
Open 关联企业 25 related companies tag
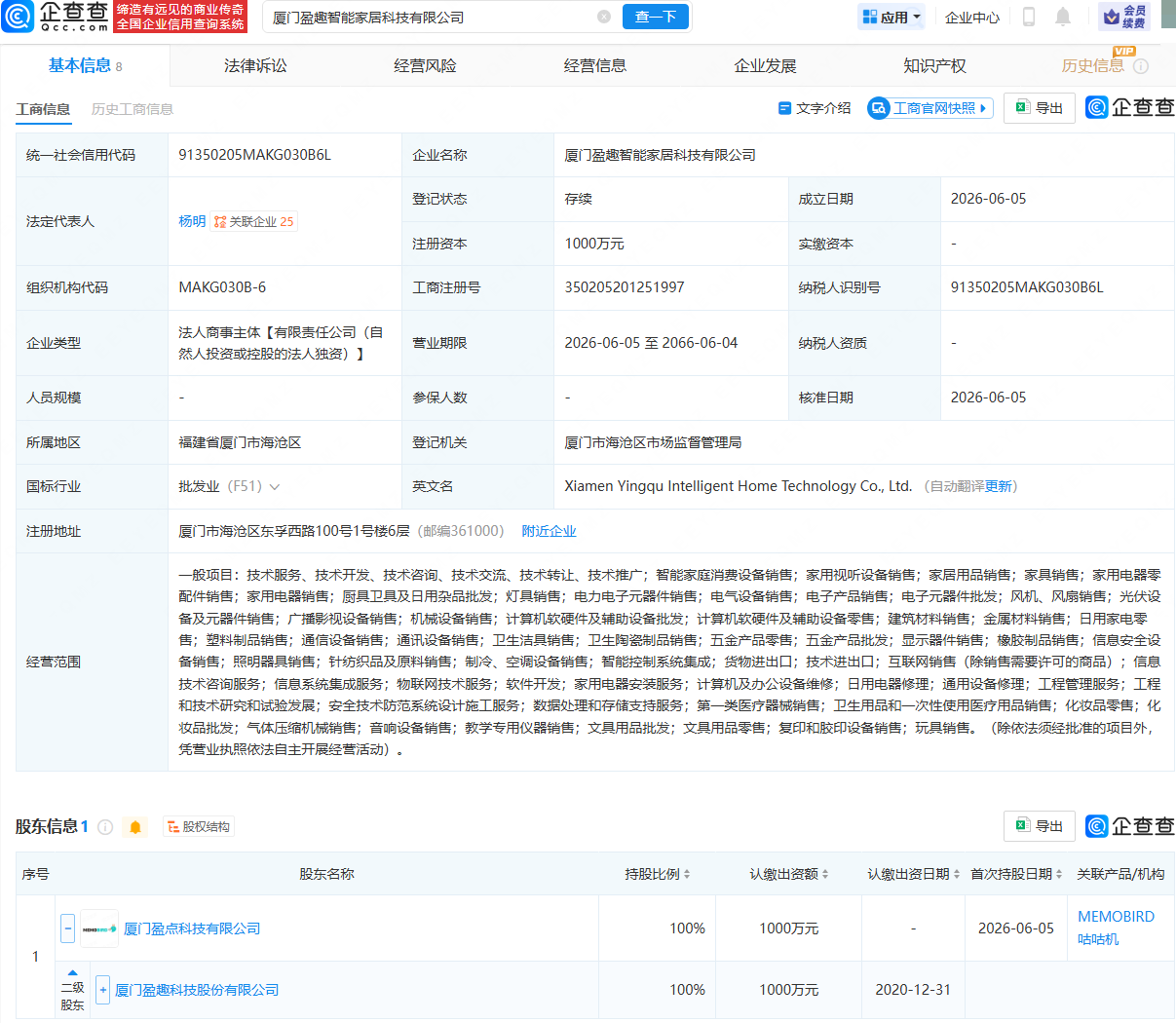(x=253, y=221)
